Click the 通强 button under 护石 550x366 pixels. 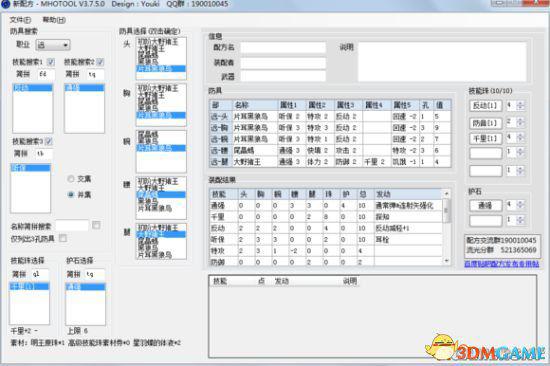coord(485,205)
